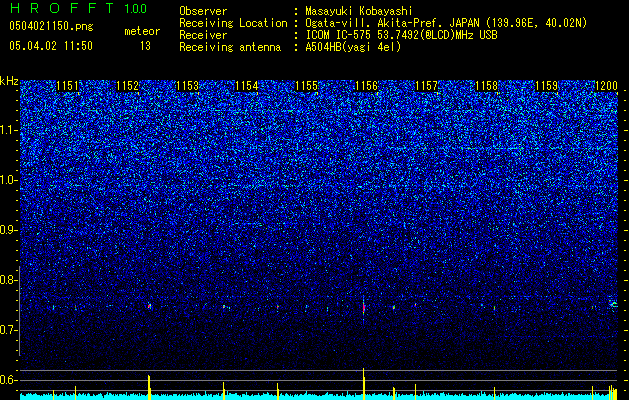Click the 1154 time marker
The height and width of the screenshot is (400, 629).
247,86
